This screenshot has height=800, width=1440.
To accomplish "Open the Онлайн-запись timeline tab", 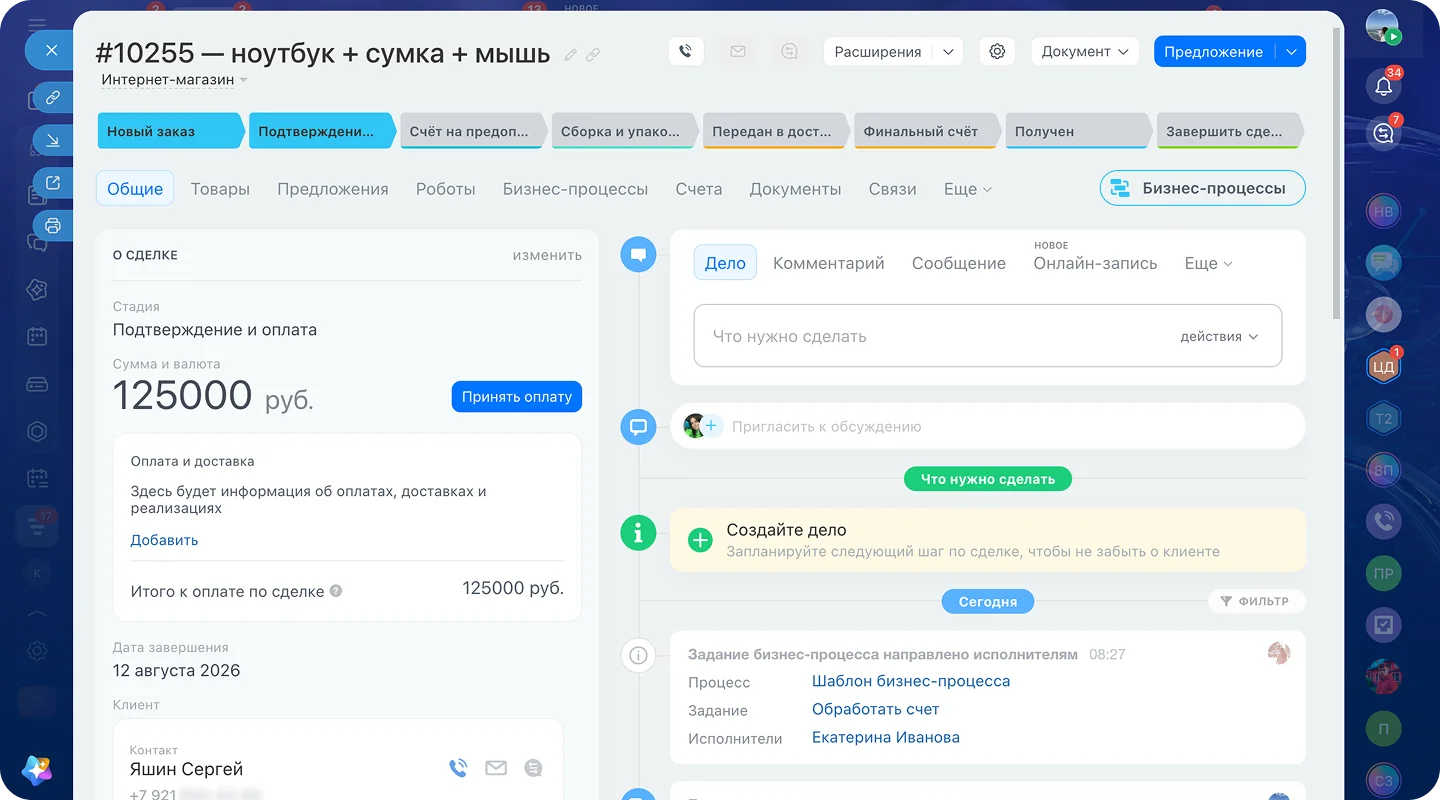I will (1095, 263).
